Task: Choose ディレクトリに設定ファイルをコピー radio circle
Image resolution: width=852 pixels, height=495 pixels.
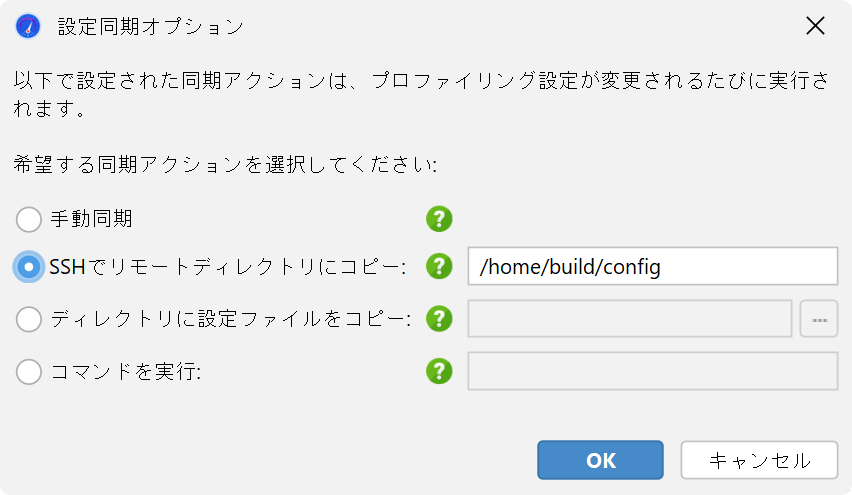Action: point(29,319)
